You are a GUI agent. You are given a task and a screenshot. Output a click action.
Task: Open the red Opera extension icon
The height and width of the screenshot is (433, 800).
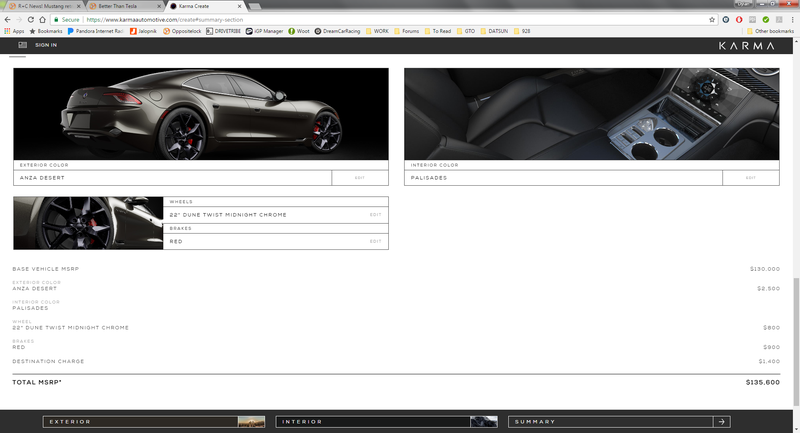739,19
